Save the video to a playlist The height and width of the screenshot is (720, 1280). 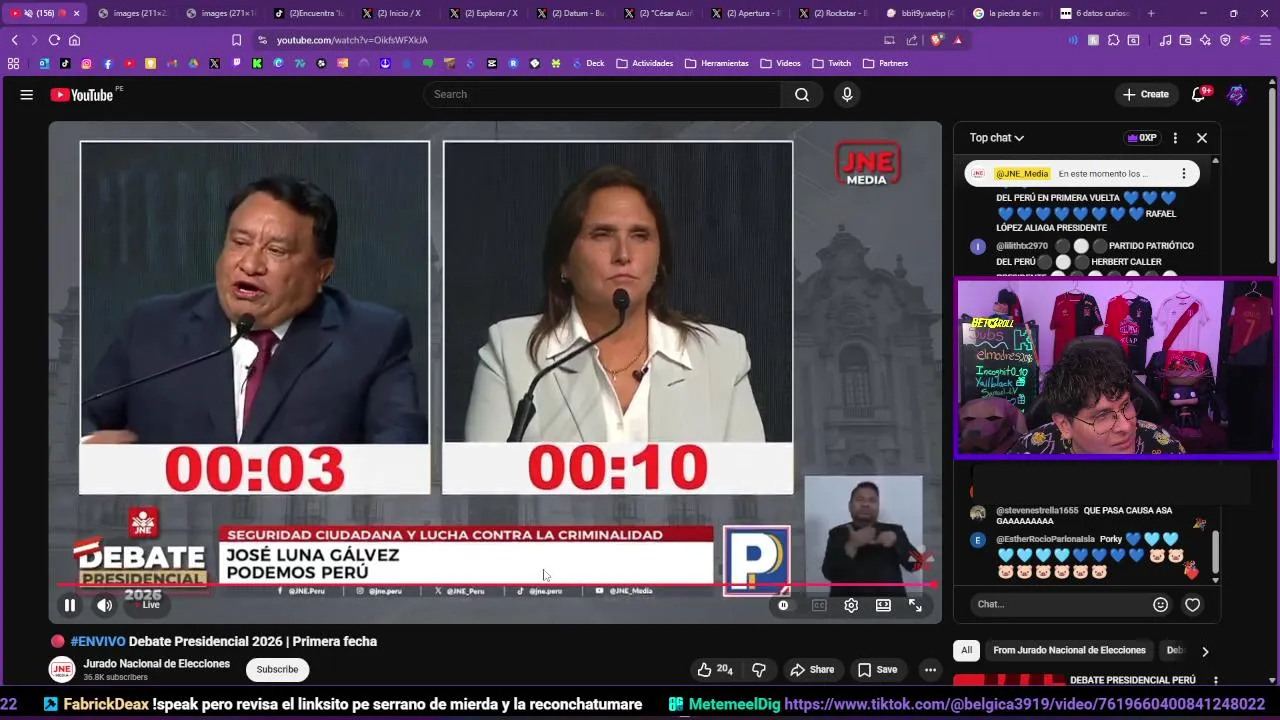[878, 670]
